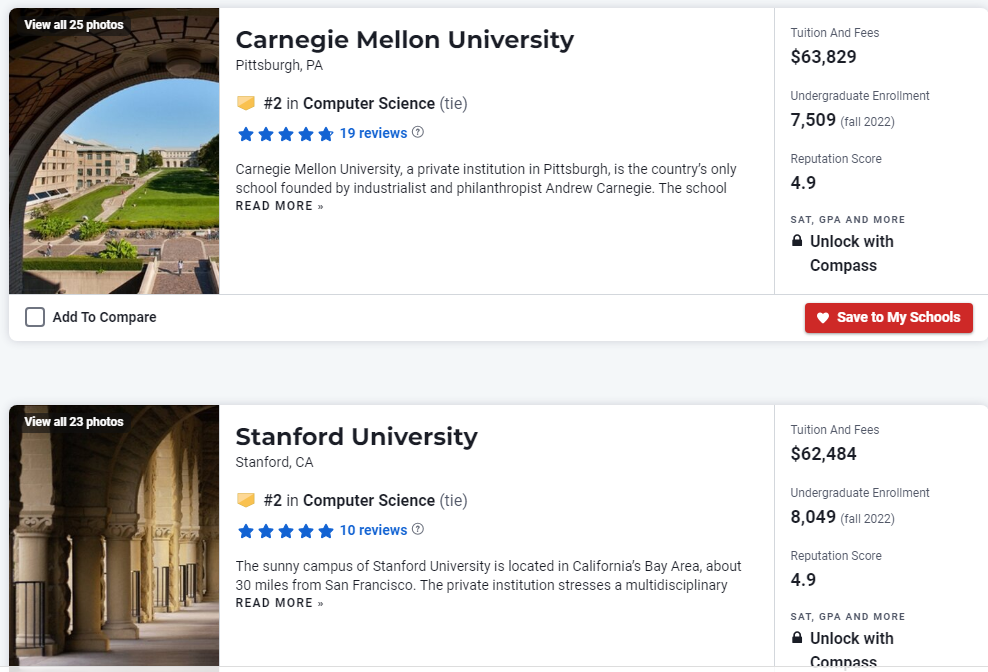Select the $63,829 tuition value

tap(823, 57)
